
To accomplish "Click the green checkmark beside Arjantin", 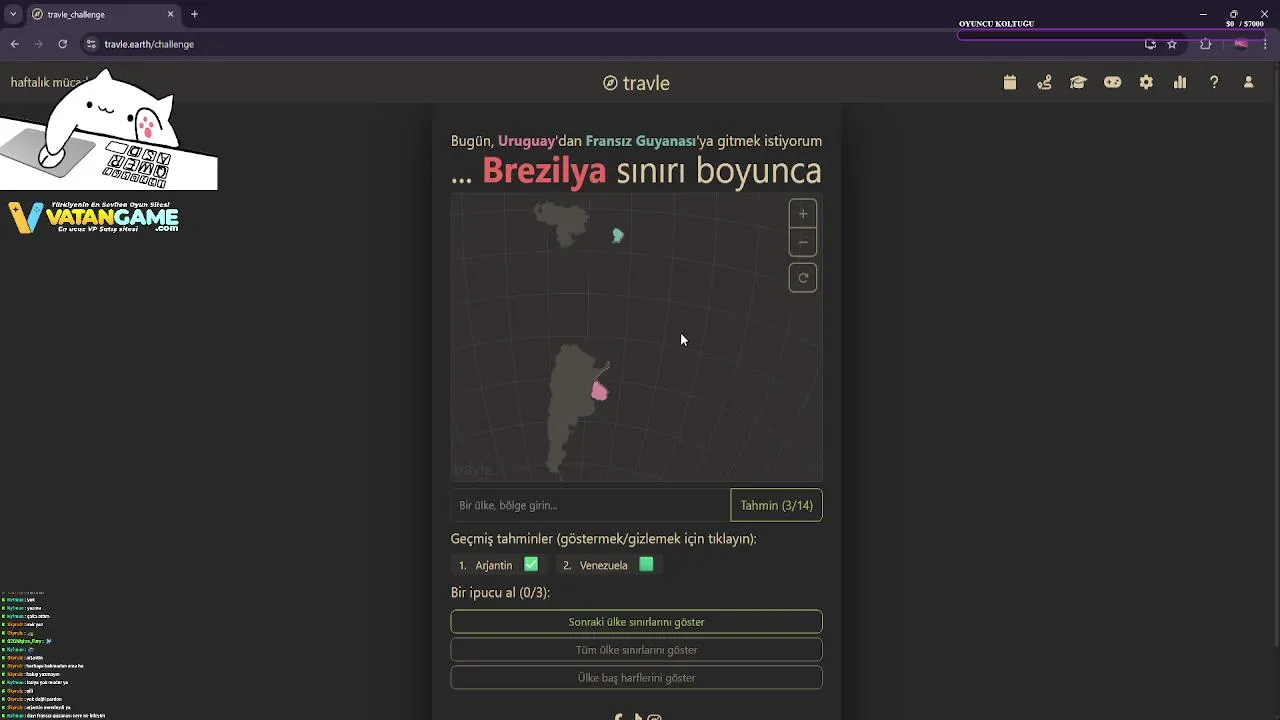I will (531, 564).
